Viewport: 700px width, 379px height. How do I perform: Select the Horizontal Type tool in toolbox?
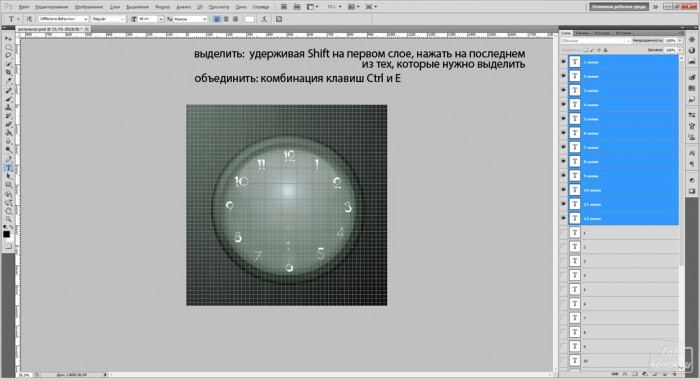pyautogui.click(x=8, y=168)
